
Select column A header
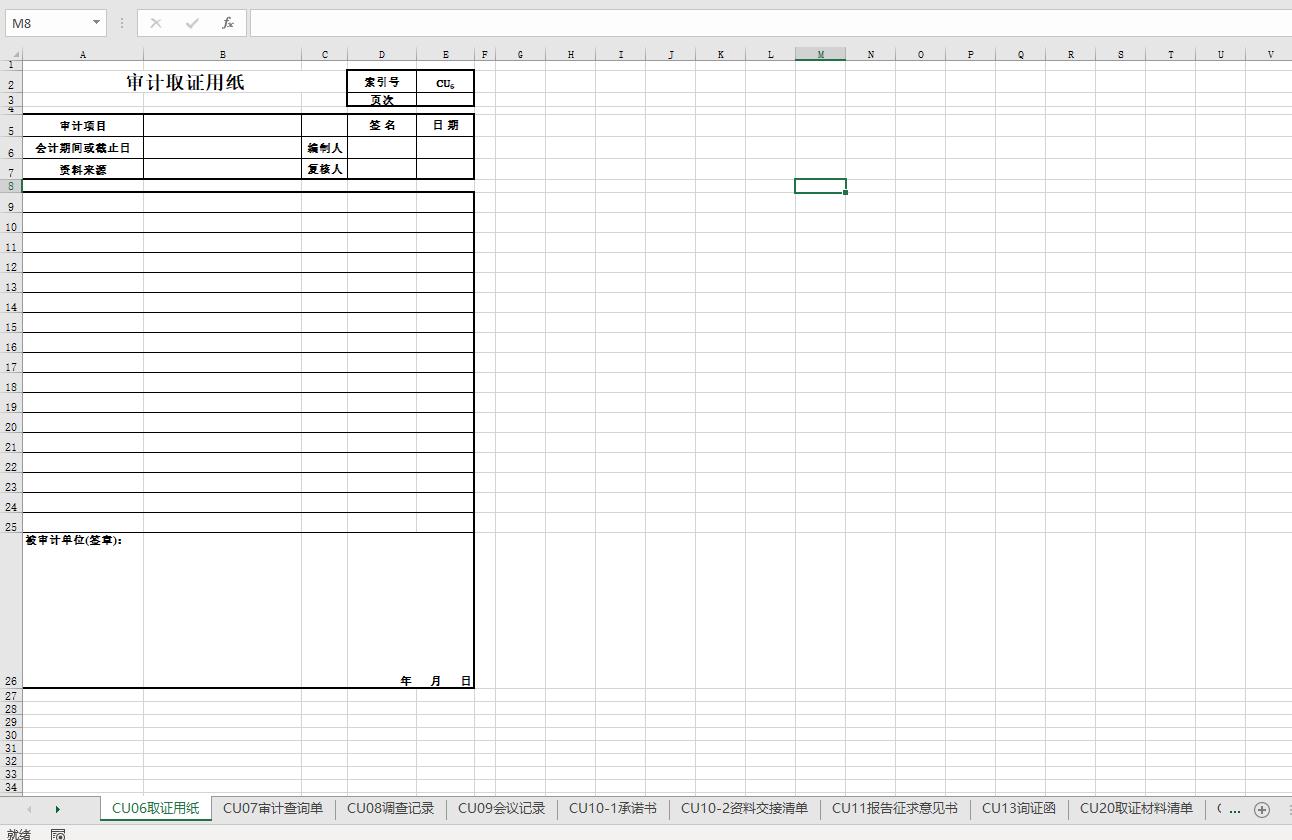tap(83, 54)
